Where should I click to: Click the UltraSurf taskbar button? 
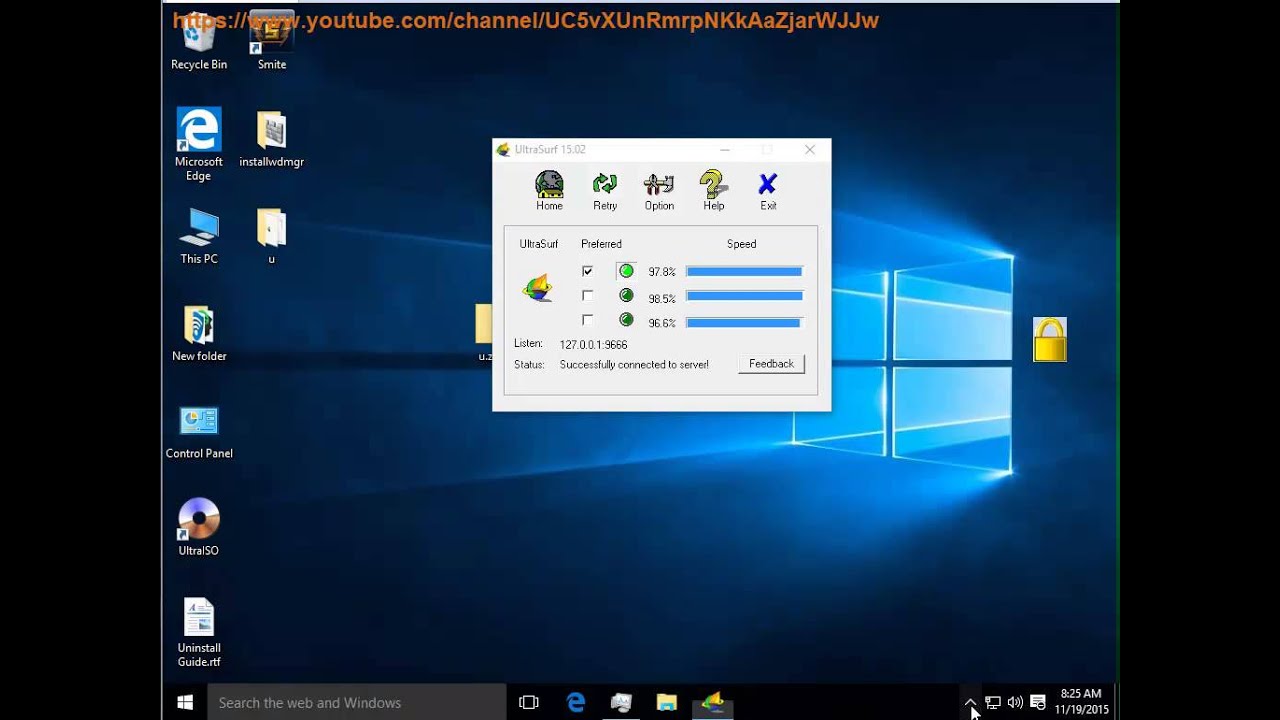coord(713,703)
